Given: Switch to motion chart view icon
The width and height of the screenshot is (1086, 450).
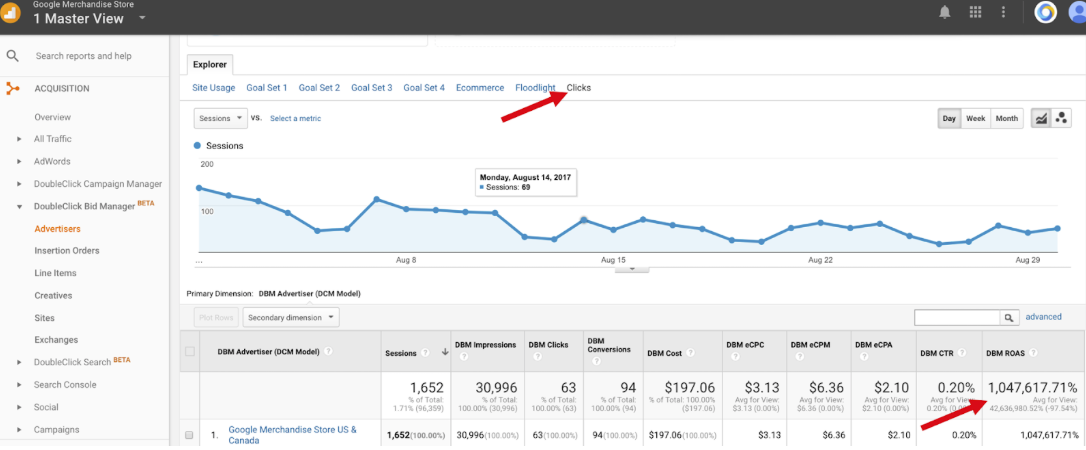Looking at the screenshot, I should click(1062, 118).
